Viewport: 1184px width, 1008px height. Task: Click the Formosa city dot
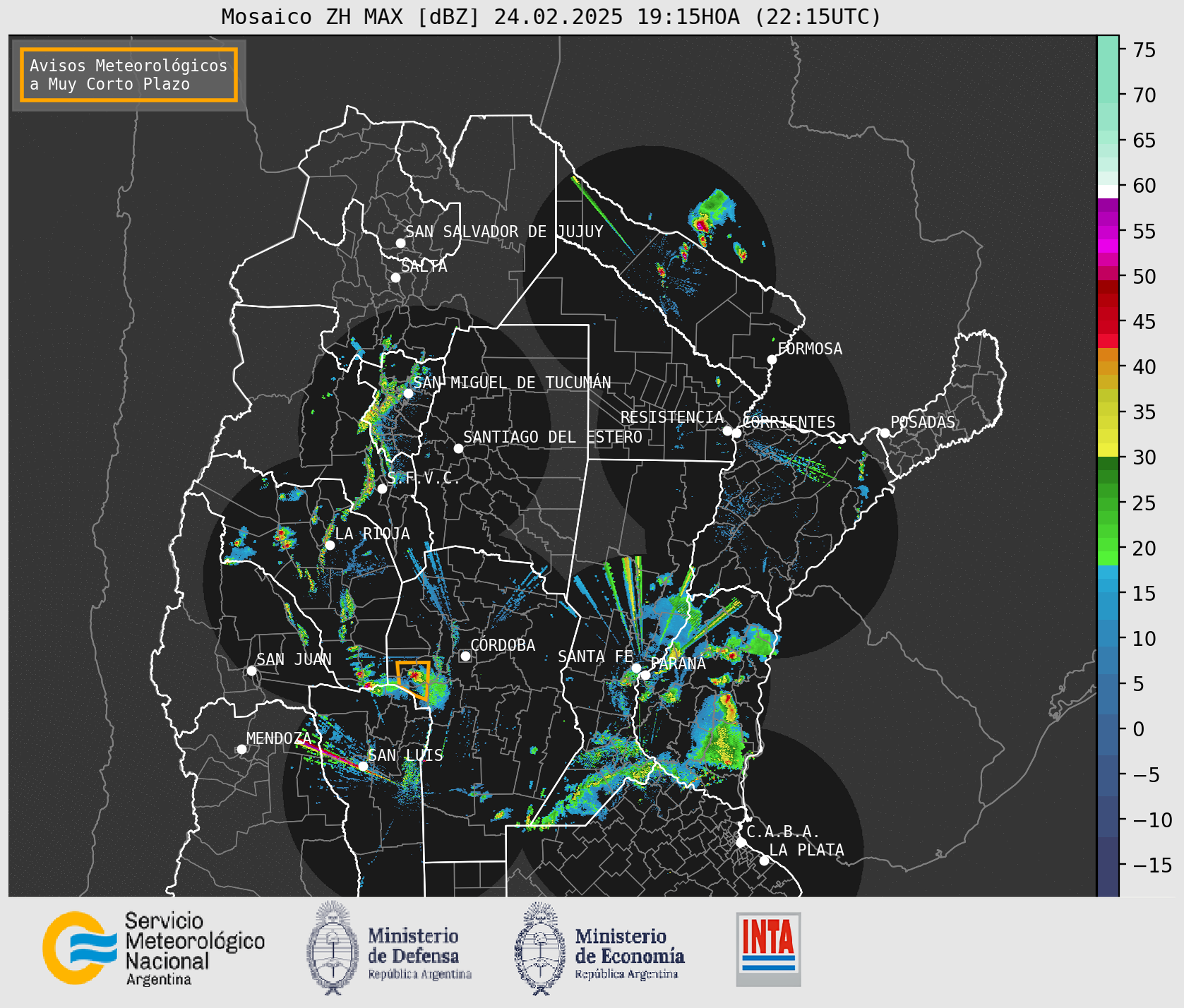point(772,359)
